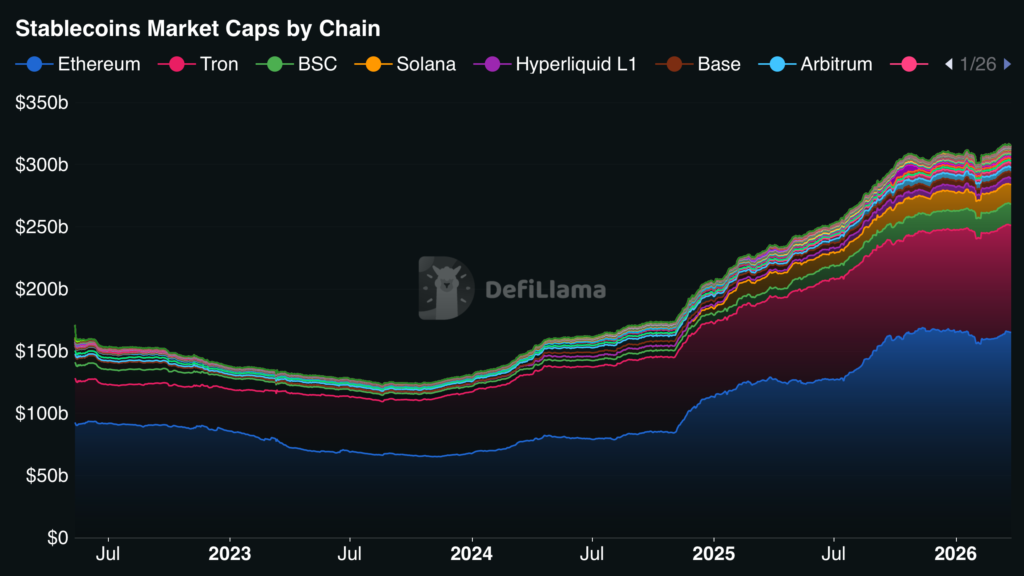Viewport: 1024px width, 576px height.
Task: Toggle the Tron series label
Action: tap(219, 64)
